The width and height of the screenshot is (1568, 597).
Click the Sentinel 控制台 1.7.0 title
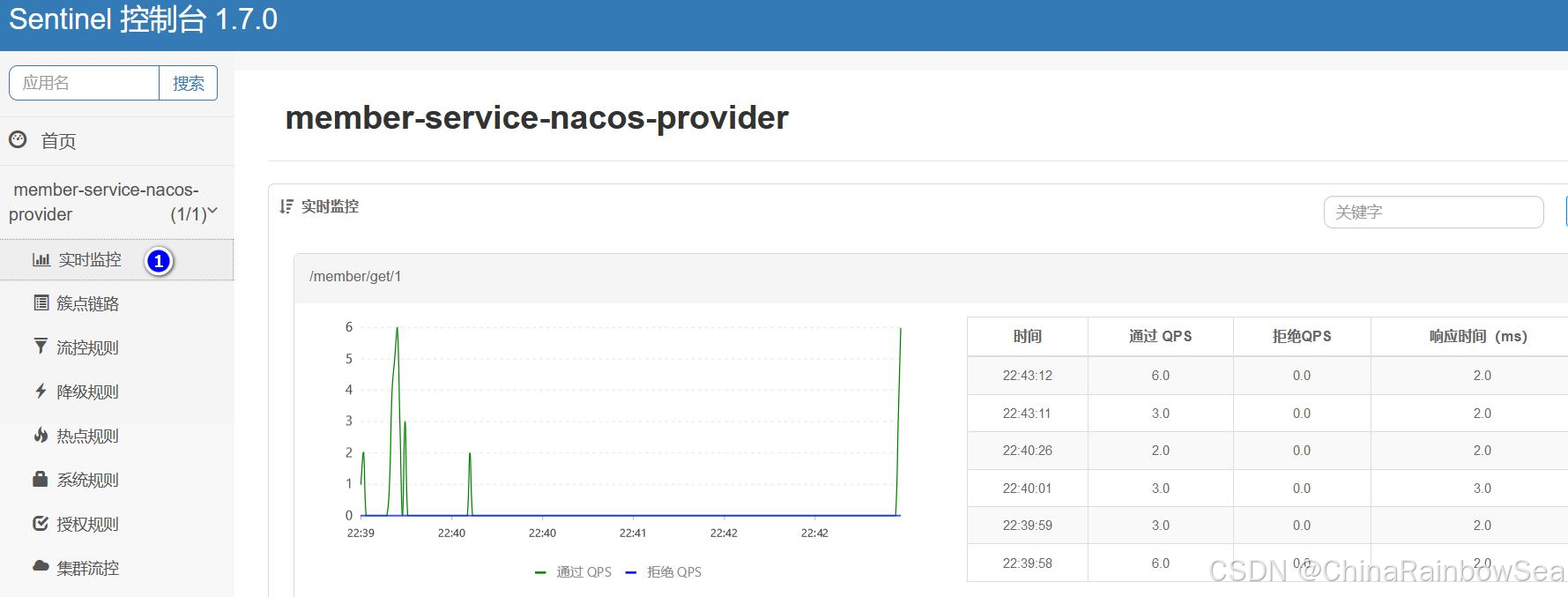[143, 19]
